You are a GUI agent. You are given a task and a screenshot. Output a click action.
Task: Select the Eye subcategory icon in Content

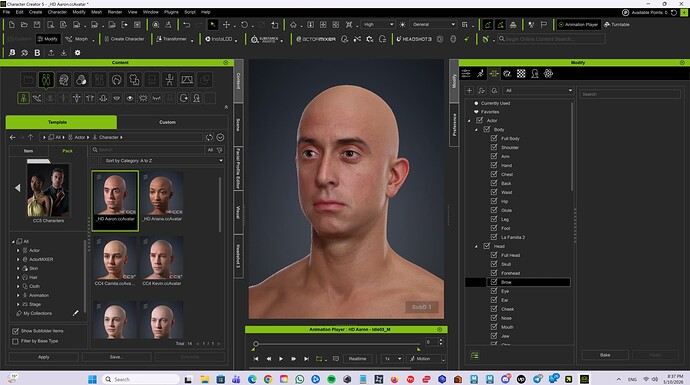point(130,98)
